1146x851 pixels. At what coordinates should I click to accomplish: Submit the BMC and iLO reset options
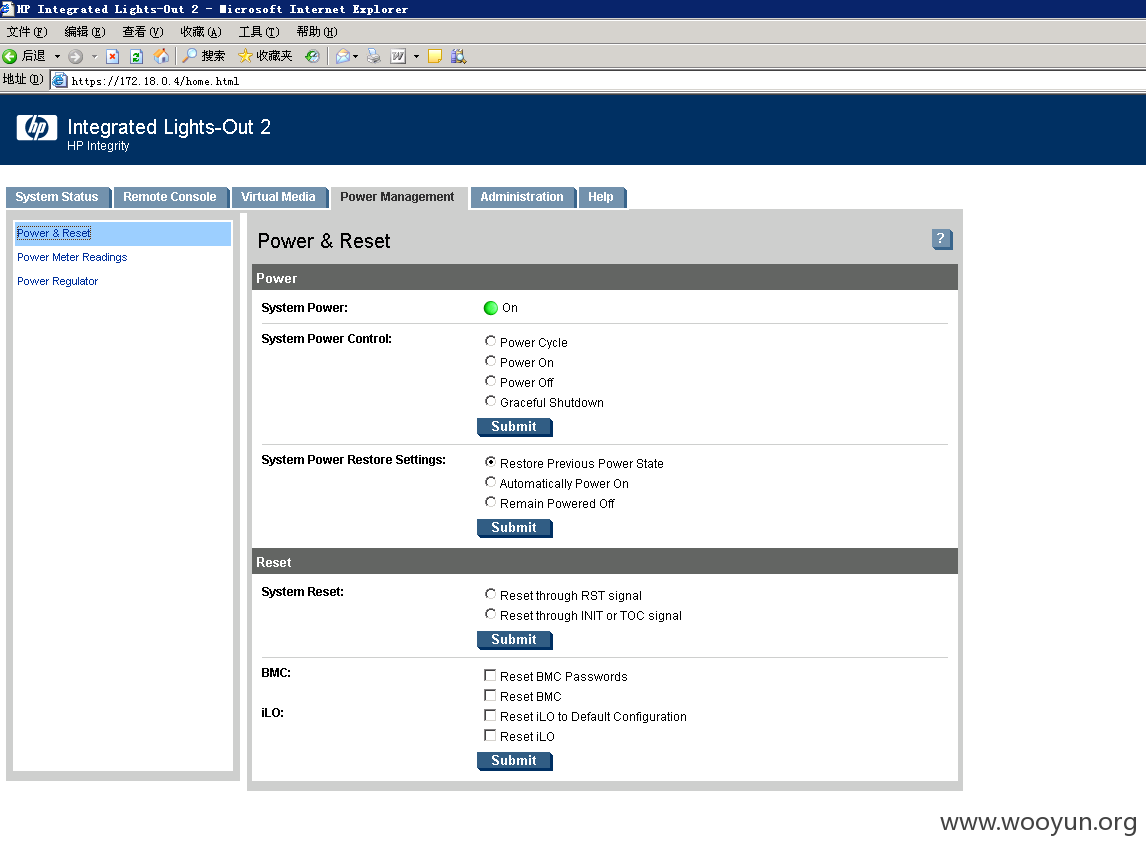515,761
